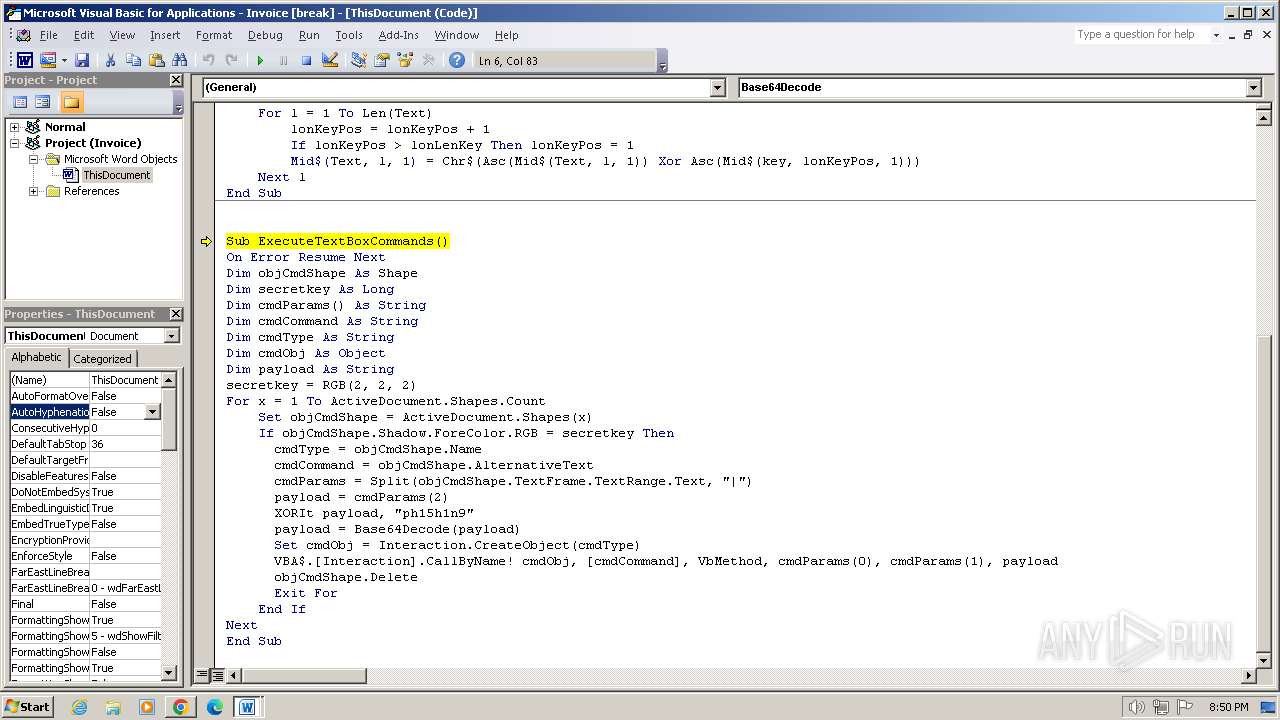The height and width of the screenshot is (720, 1280).
Task: Open the Base64Decode procedure dropdown
Action: [1254, 87]
